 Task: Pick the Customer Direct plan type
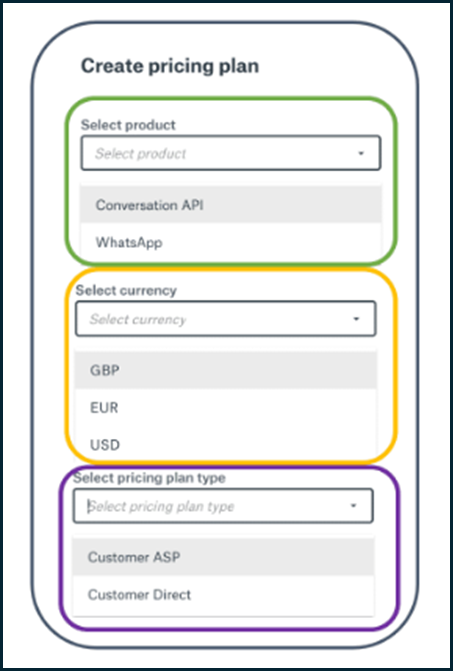coord(223,594)
